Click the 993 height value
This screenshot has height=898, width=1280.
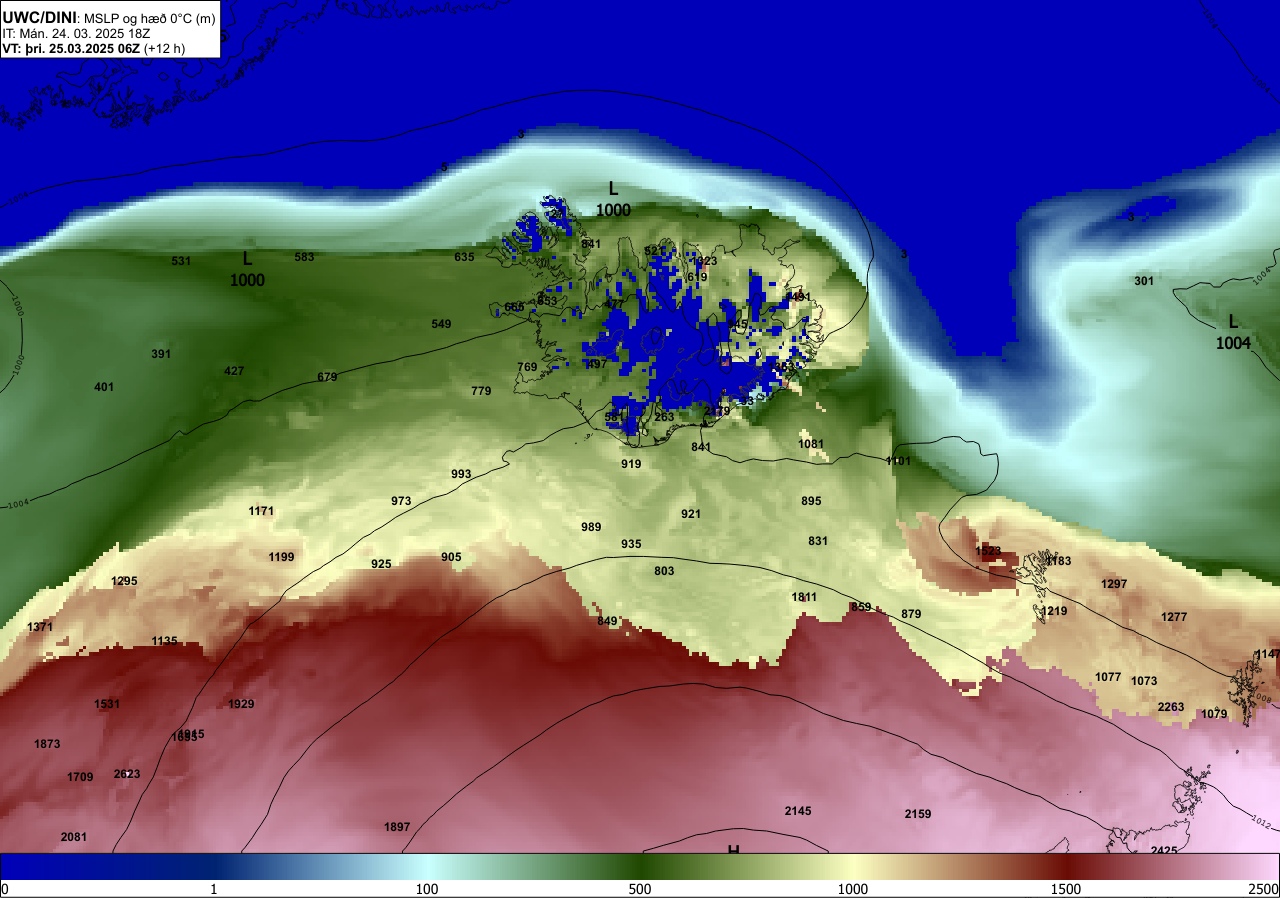pos(461,474)
